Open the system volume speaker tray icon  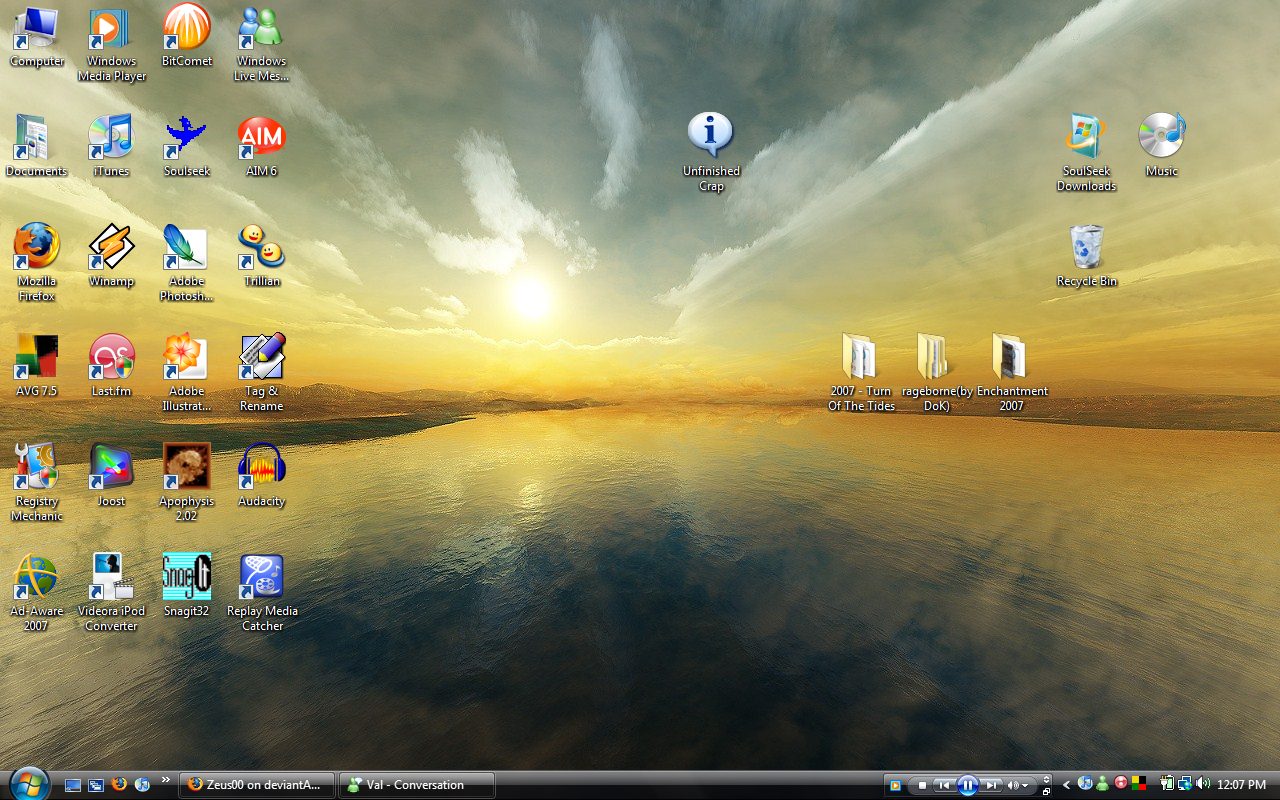pos(1203,783)
